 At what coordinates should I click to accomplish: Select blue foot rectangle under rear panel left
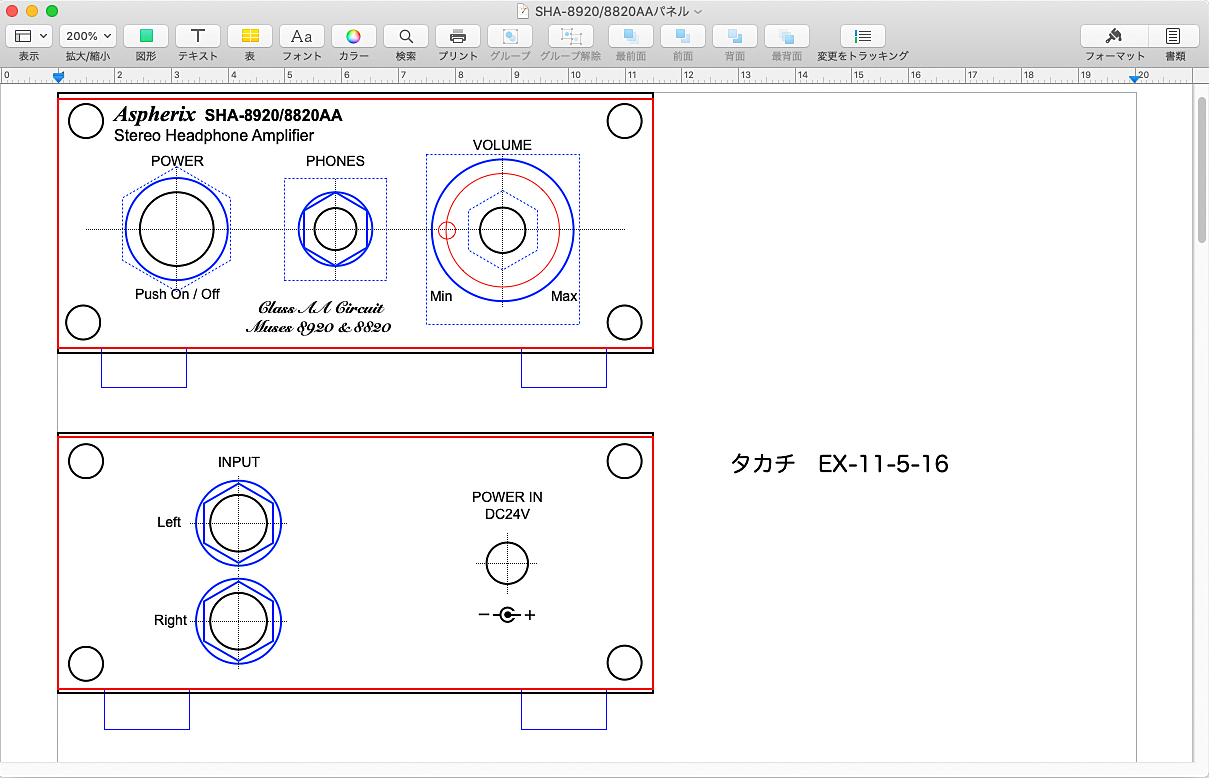point(147,711)
